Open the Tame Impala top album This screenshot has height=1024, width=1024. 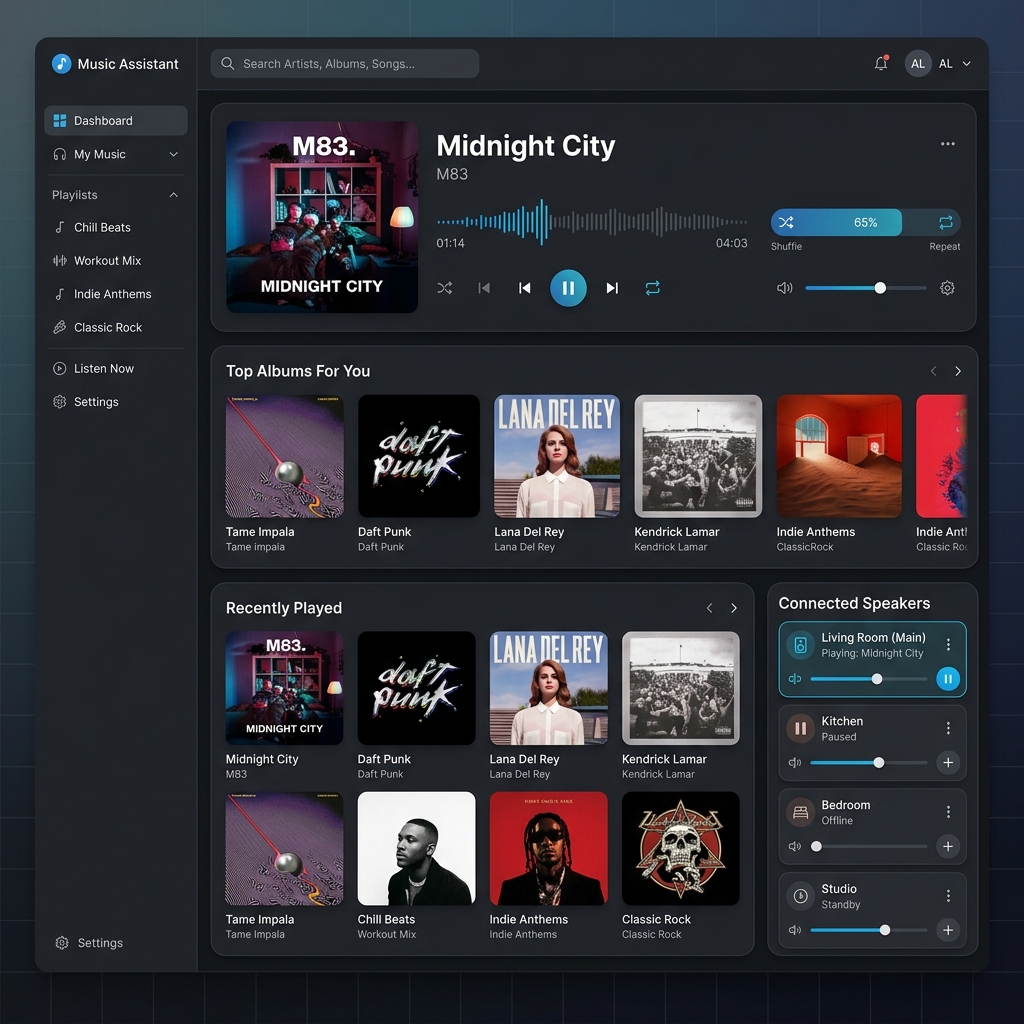point(285,456)
